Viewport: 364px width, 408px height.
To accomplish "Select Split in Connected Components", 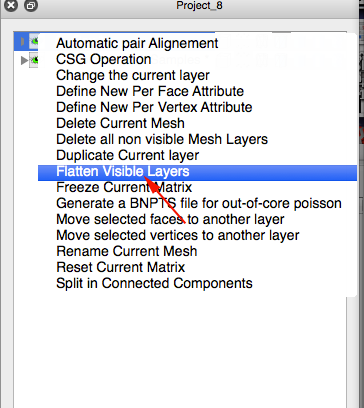I will click(x=197, y=284).
